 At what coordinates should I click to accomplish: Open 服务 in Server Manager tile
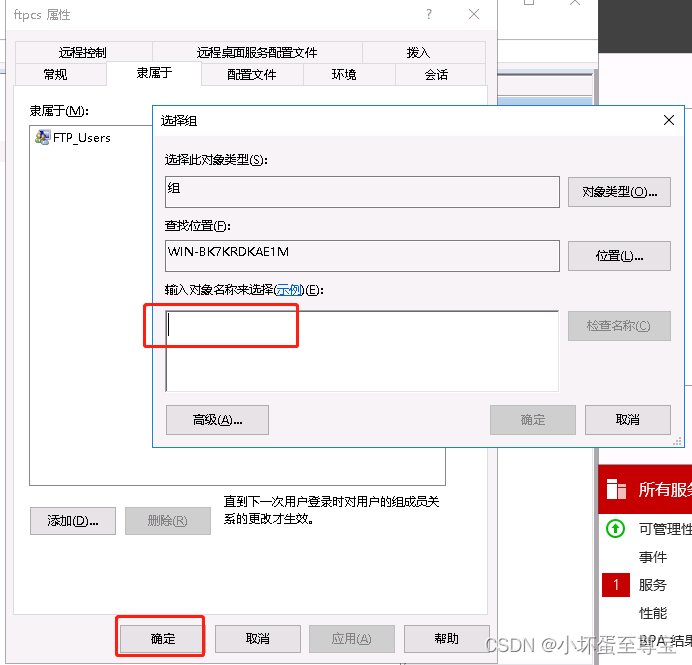pos(653,585)
